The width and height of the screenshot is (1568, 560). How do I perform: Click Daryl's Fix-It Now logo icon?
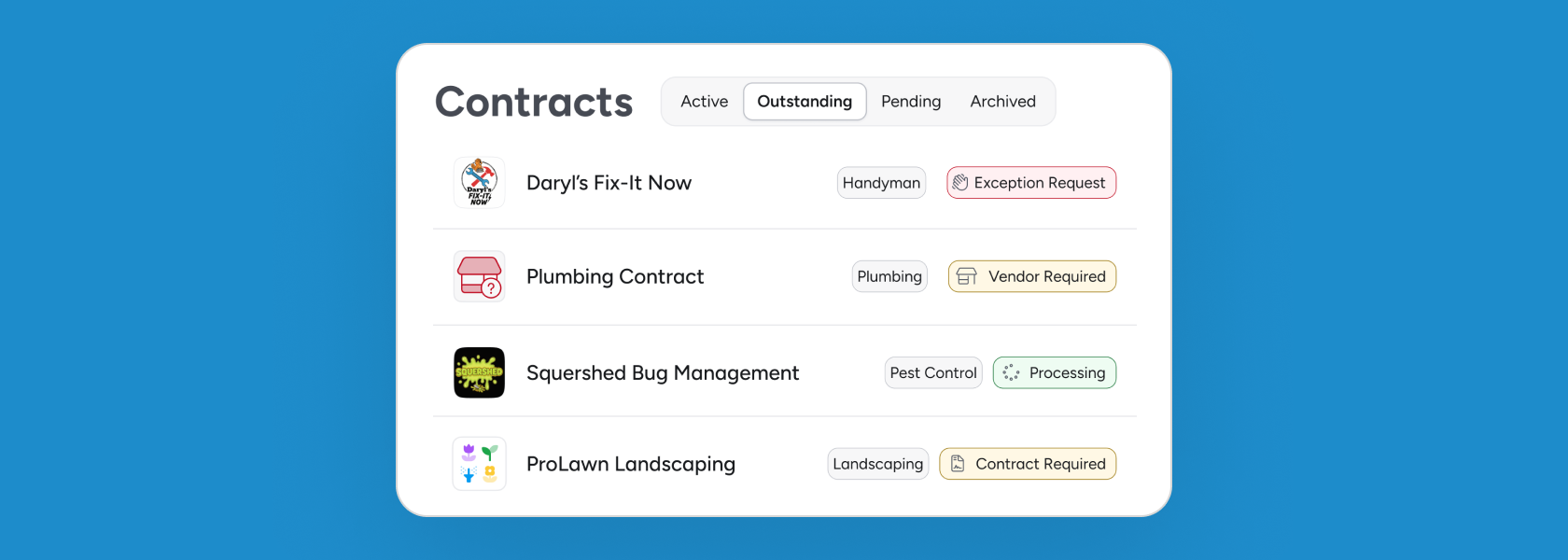(x=479, y=183)
